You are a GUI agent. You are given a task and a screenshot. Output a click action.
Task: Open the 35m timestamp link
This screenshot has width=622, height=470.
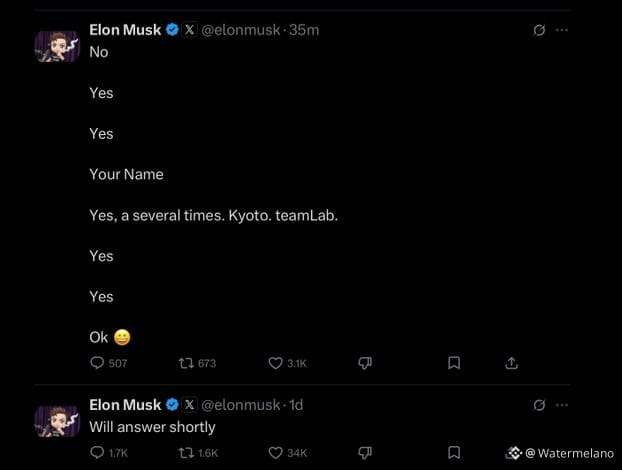pyautogui.click(x=304, y=30)
